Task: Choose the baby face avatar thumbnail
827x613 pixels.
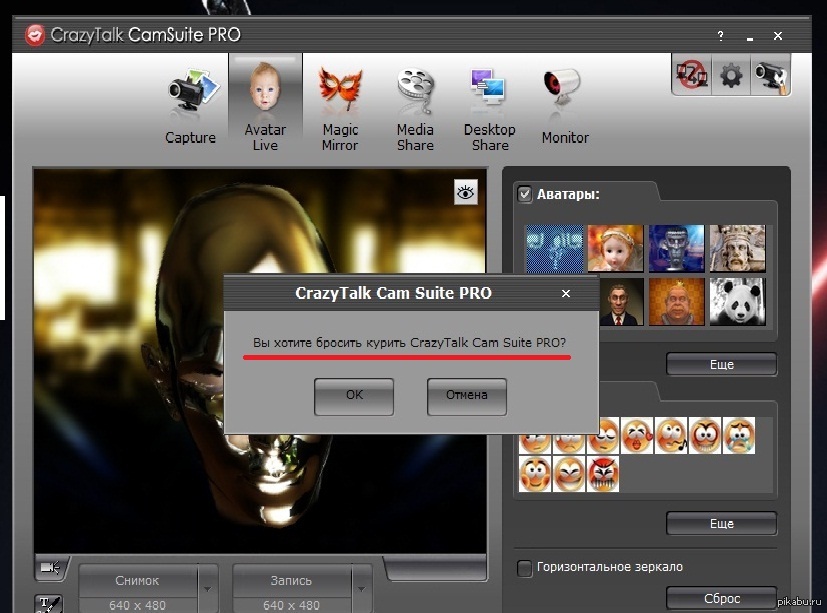Action: tap(615, 248)
